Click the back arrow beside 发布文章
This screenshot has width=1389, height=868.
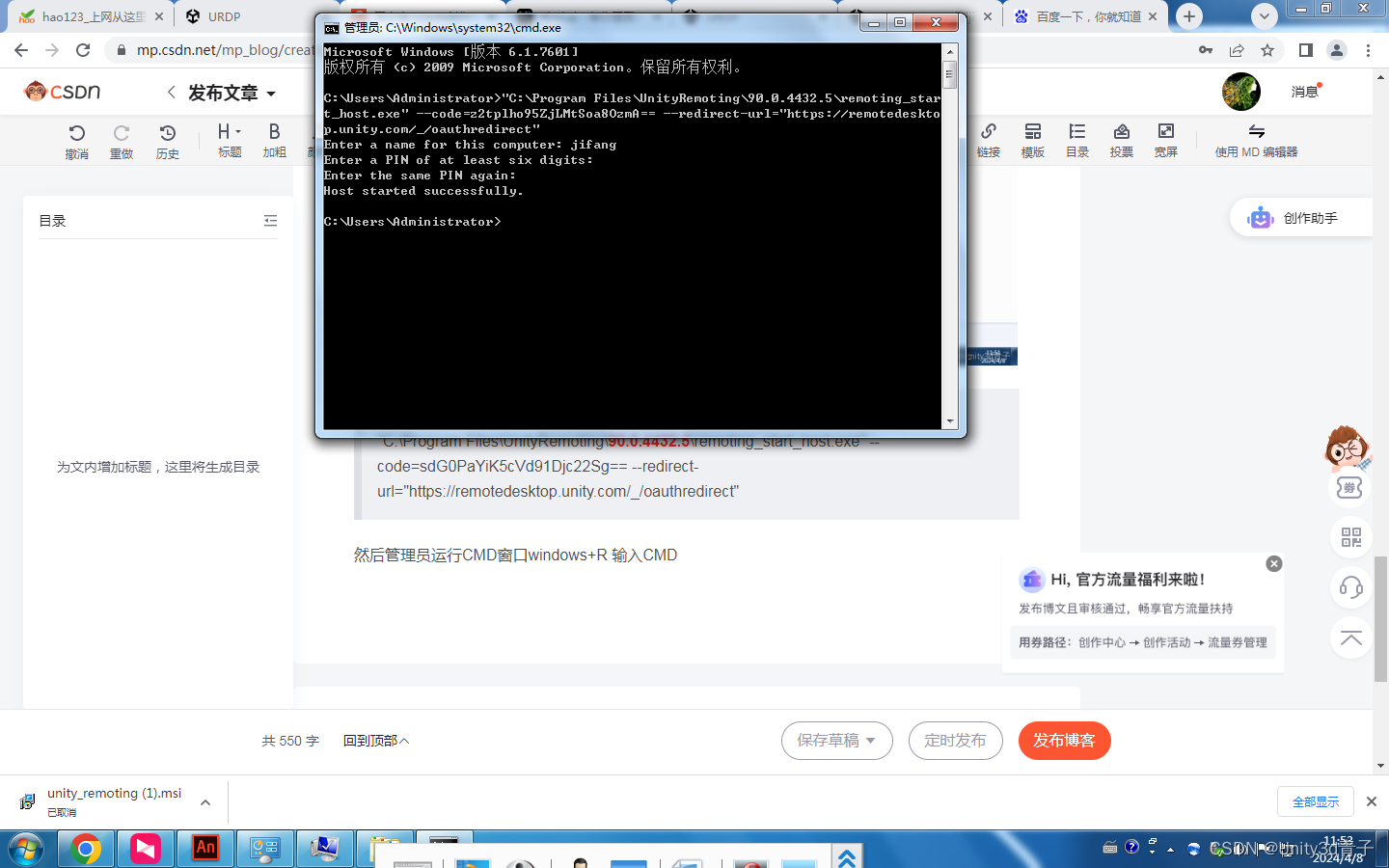171,93
